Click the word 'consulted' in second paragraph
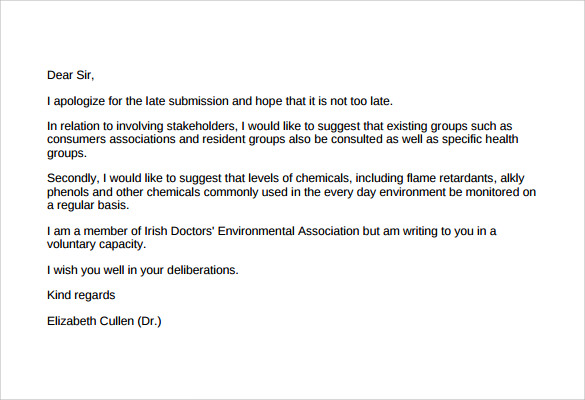585x400 pixels. coord(357,139)
